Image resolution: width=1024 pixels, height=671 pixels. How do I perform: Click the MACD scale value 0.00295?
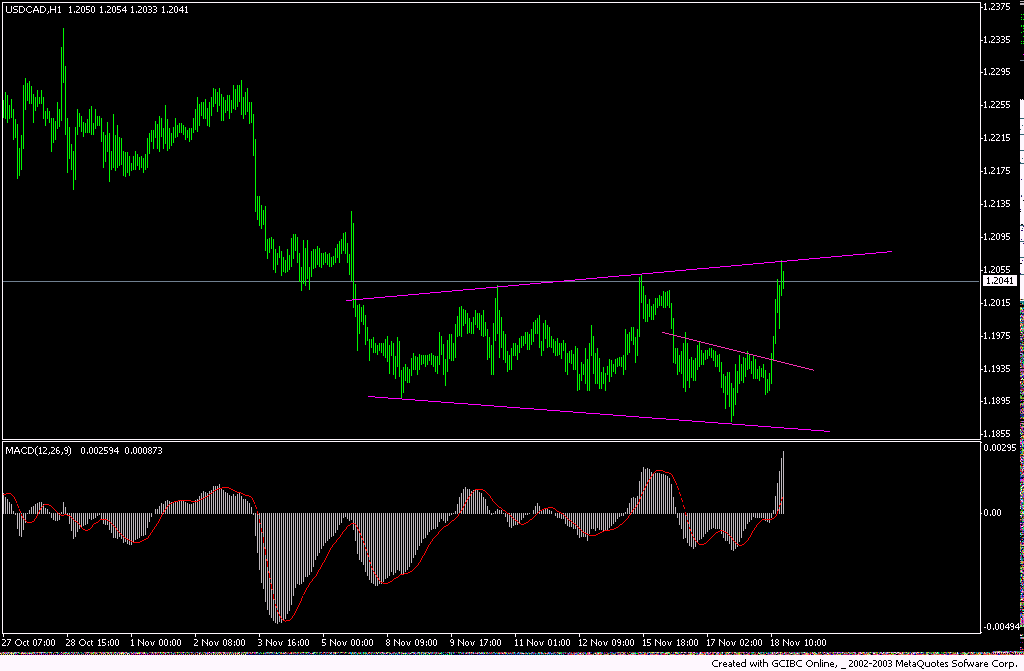pos(1000,448)
